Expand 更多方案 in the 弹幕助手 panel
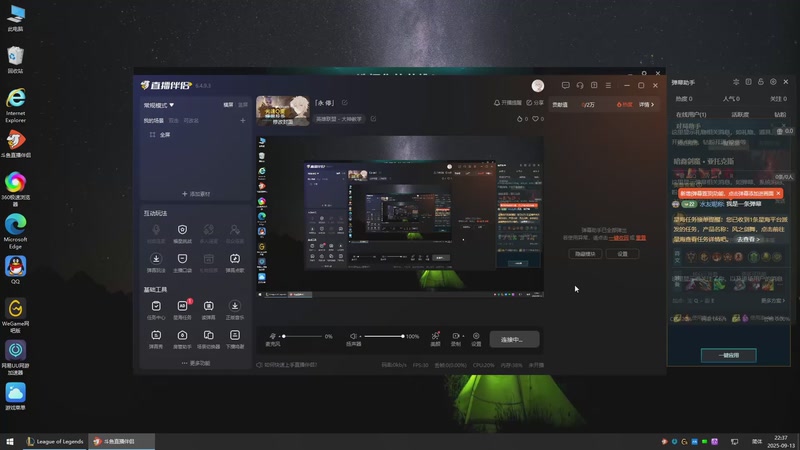 pyautogui.click(x=773, y=301)
